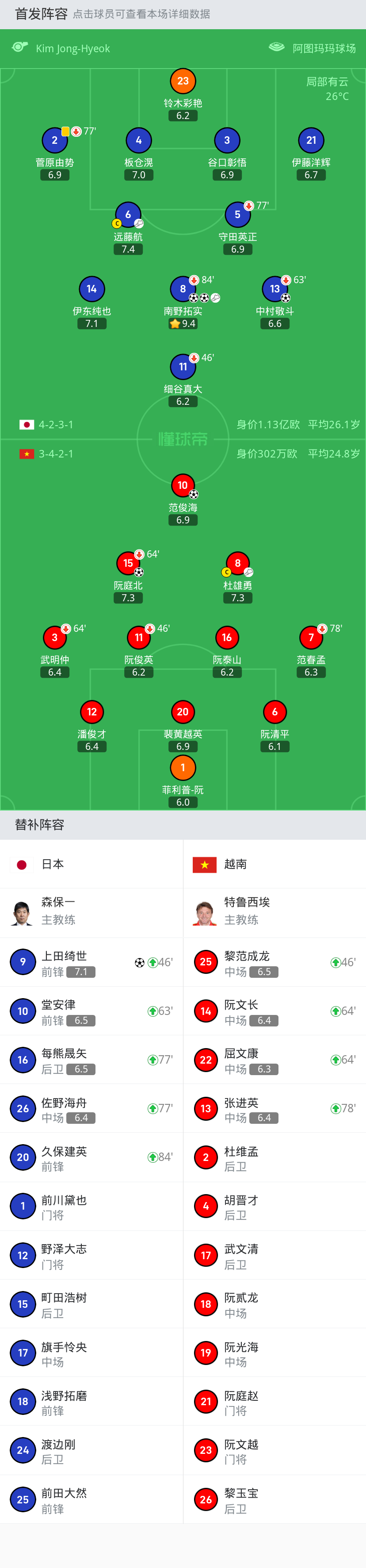Open 范俊海 number 10 badge
The image size is (366, 1568).
183,485
